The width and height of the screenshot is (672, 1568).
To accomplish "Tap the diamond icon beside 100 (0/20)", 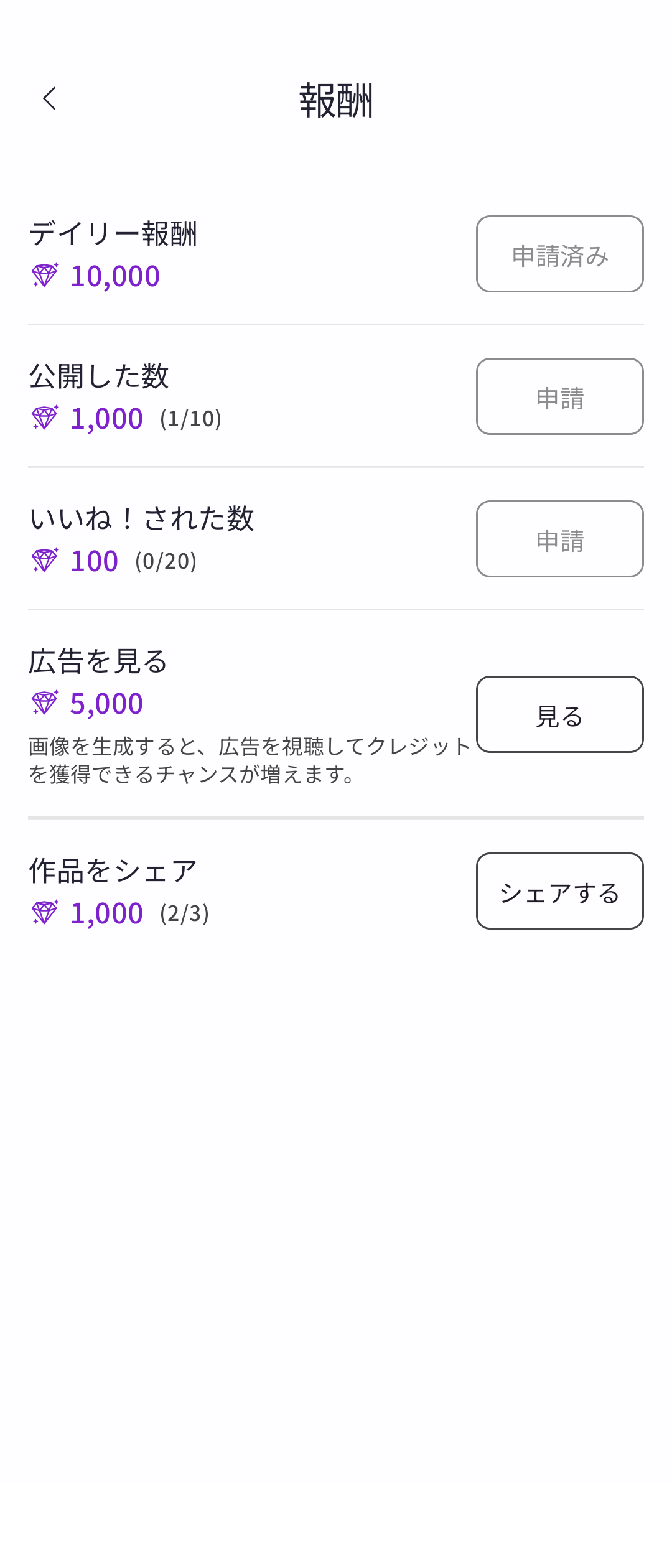I will pyautogui.click(x=45, y=561).
